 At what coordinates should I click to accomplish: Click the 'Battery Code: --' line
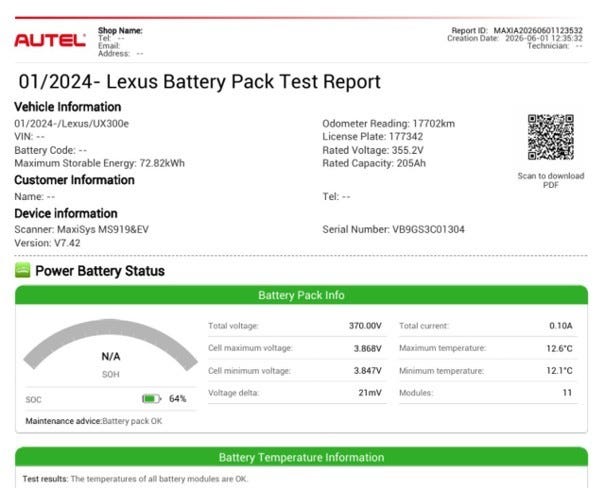coord(51,150)
